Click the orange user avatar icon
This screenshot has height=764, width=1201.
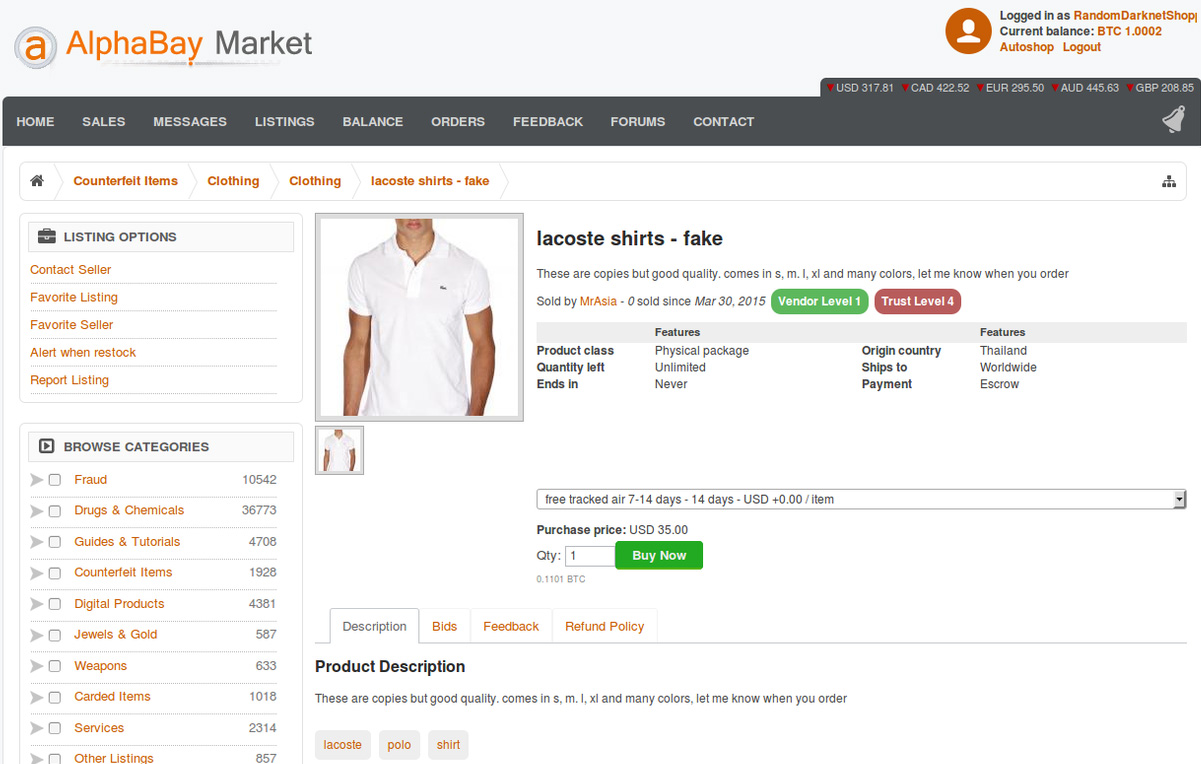click(x=968, y=31)
